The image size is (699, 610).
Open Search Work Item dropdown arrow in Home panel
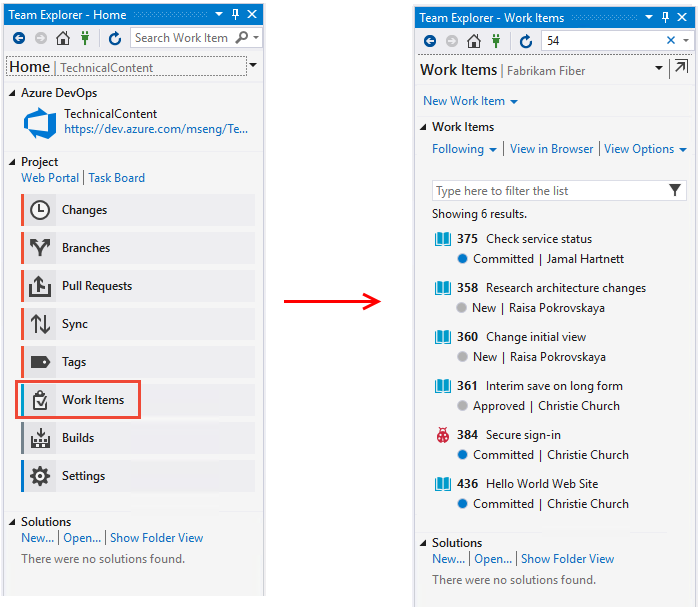coord(256,38)
